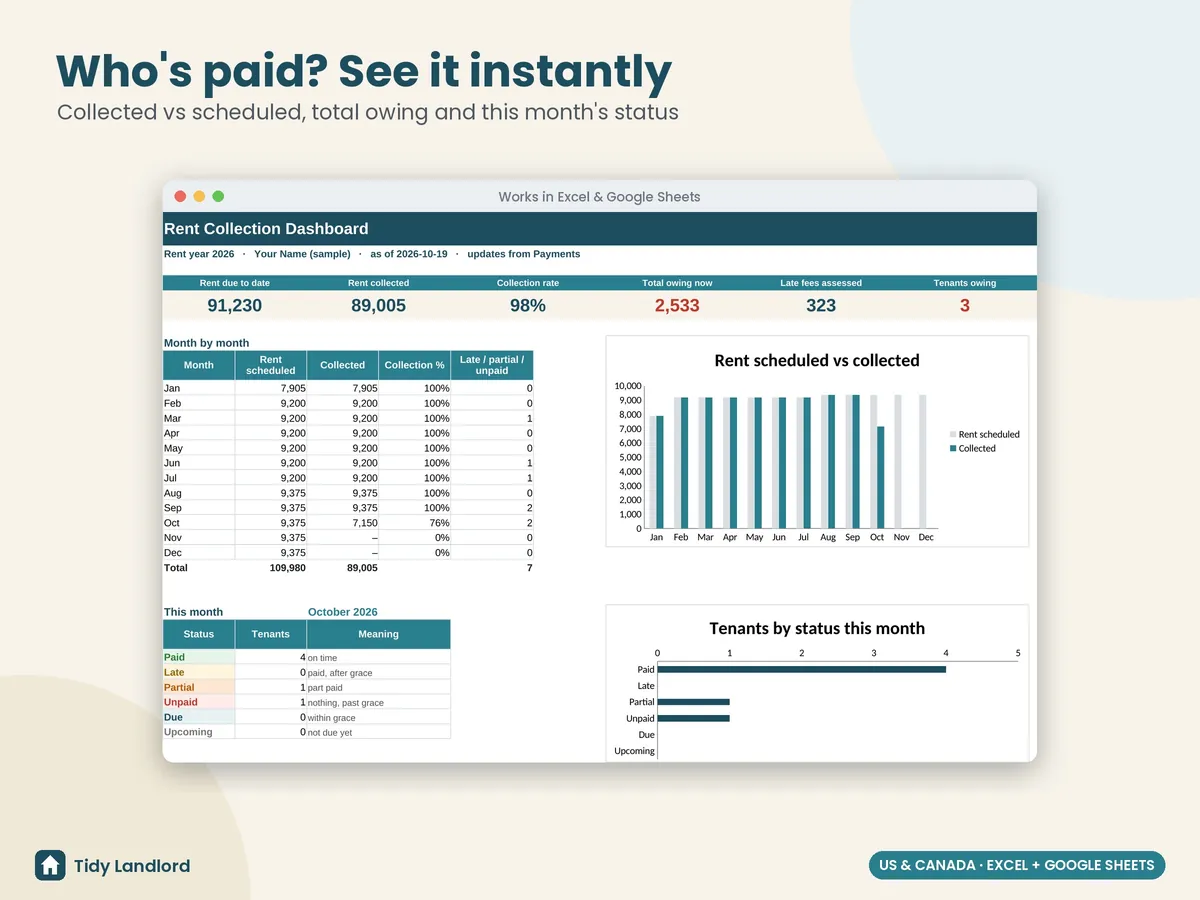Click the Unpaid bar in status chart
This screenshot has width=1200, height=900.
pos(693,718)
